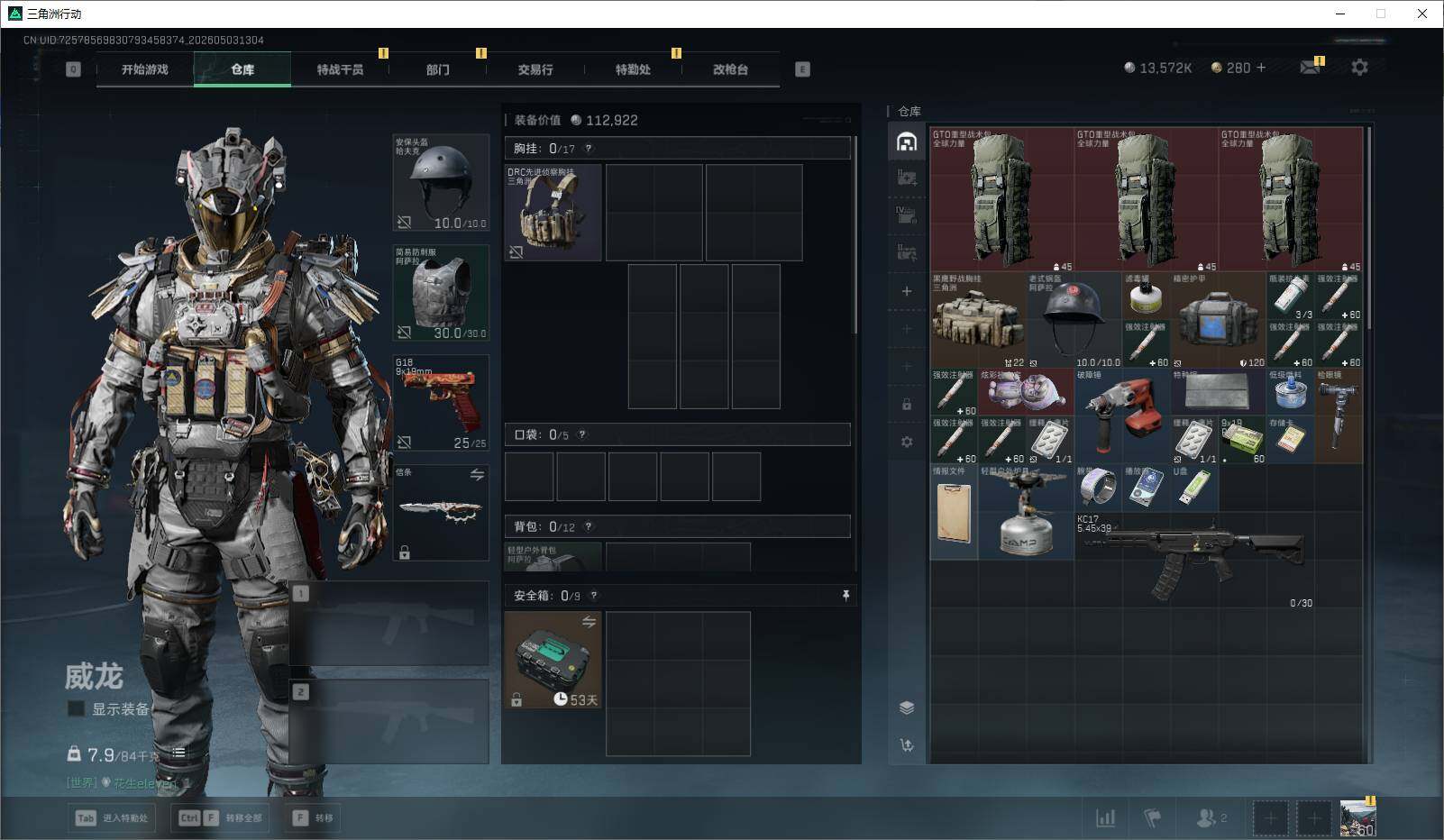Click the 13,572K currency balance
Image resolution: width=1444 pixels, height=840 pixels.
coord(1157,68)
